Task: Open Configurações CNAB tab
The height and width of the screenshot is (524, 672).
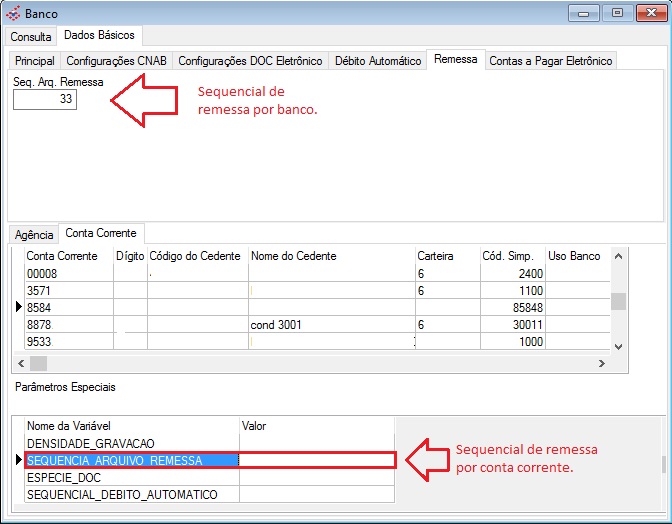Action: tap(117, 61)
